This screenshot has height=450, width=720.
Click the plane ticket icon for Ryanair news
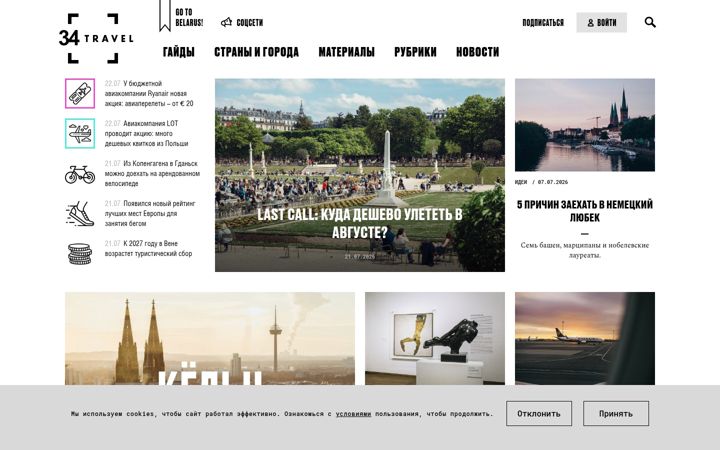pos(80,93)
